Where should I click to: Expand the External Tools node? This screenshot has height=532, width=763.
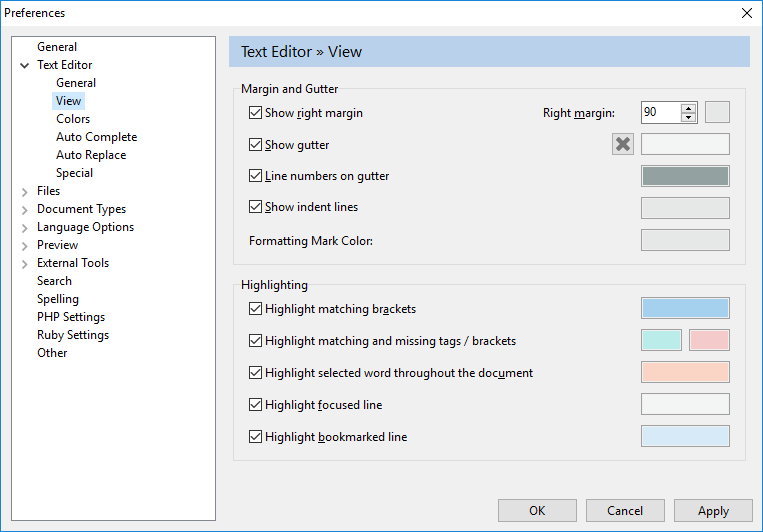click(x=24, y=263)
